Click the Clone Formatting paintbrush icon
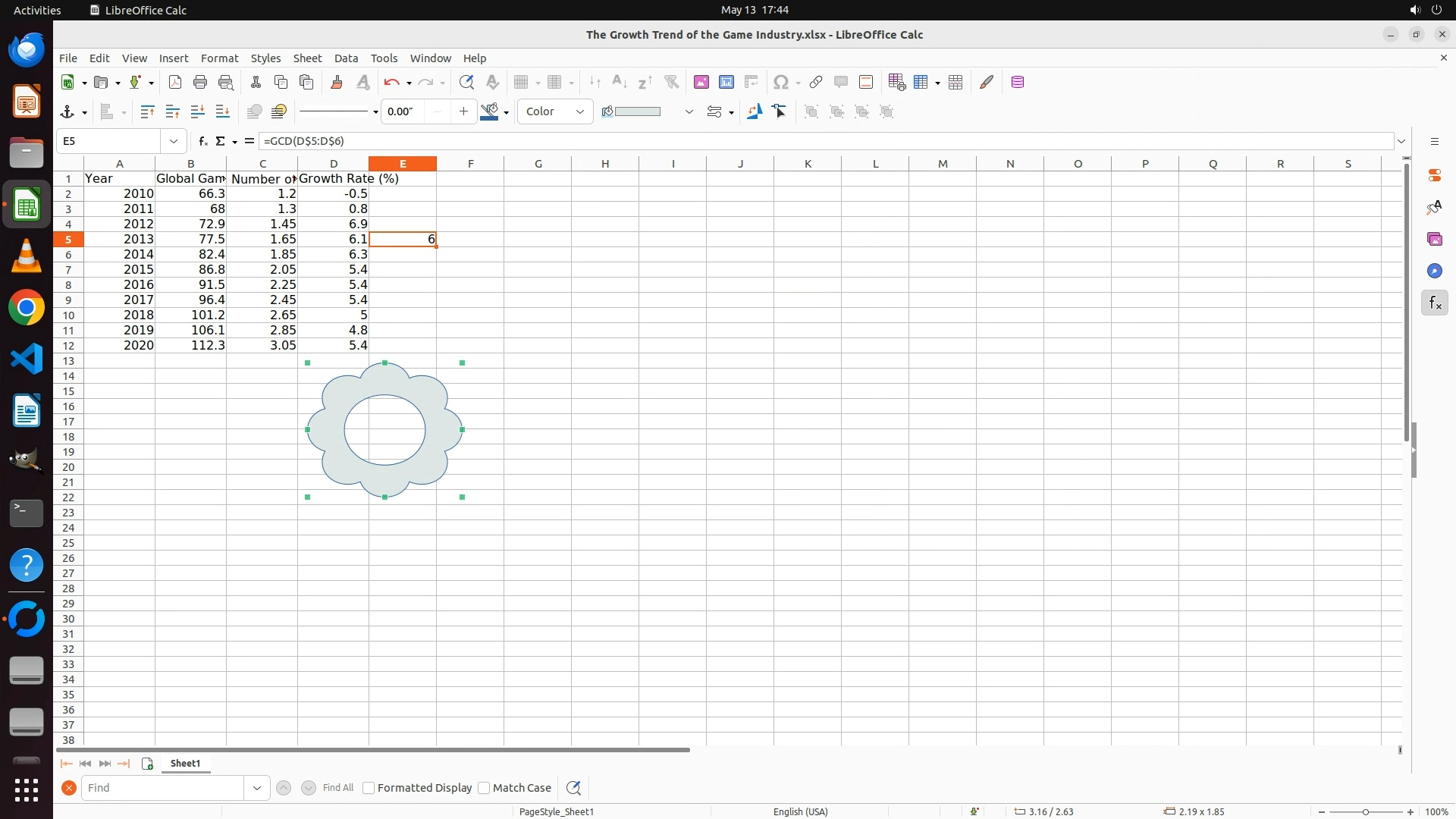Viewport: 1456px width, 819px height. (337, 83)
